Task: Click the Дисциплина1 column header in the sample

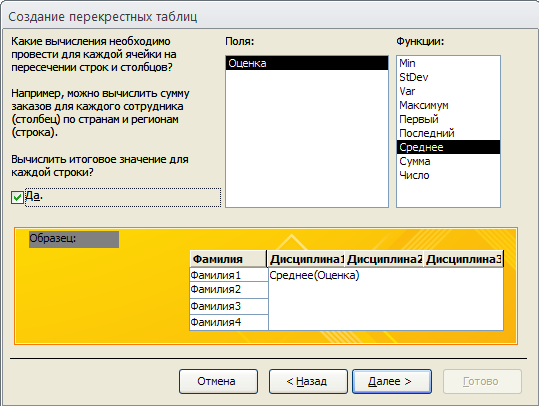Action: pos(306,259)
